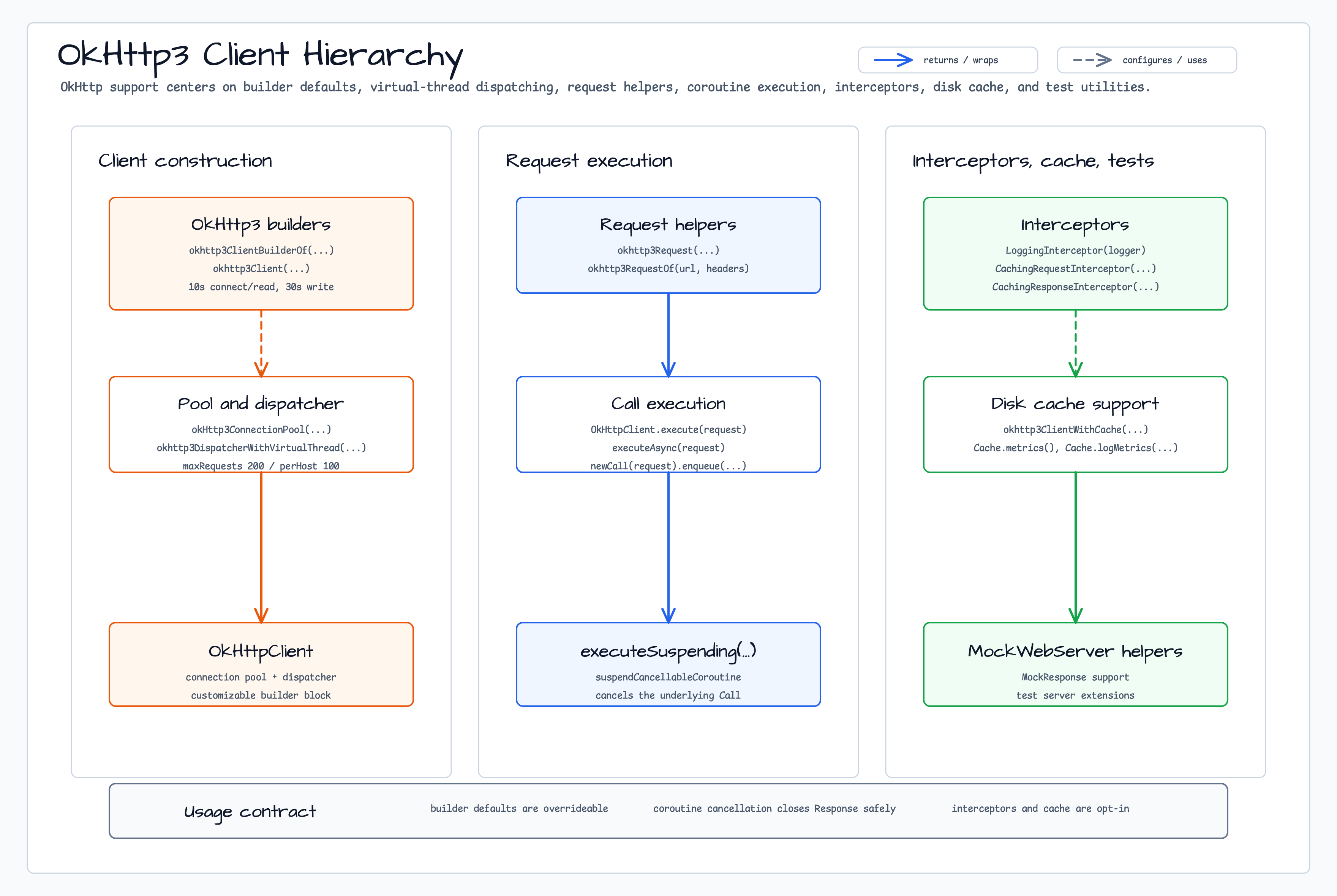
Task: Click the okhttp3Request(...) line
Action: pyautogui.click(x=668, y=250)
